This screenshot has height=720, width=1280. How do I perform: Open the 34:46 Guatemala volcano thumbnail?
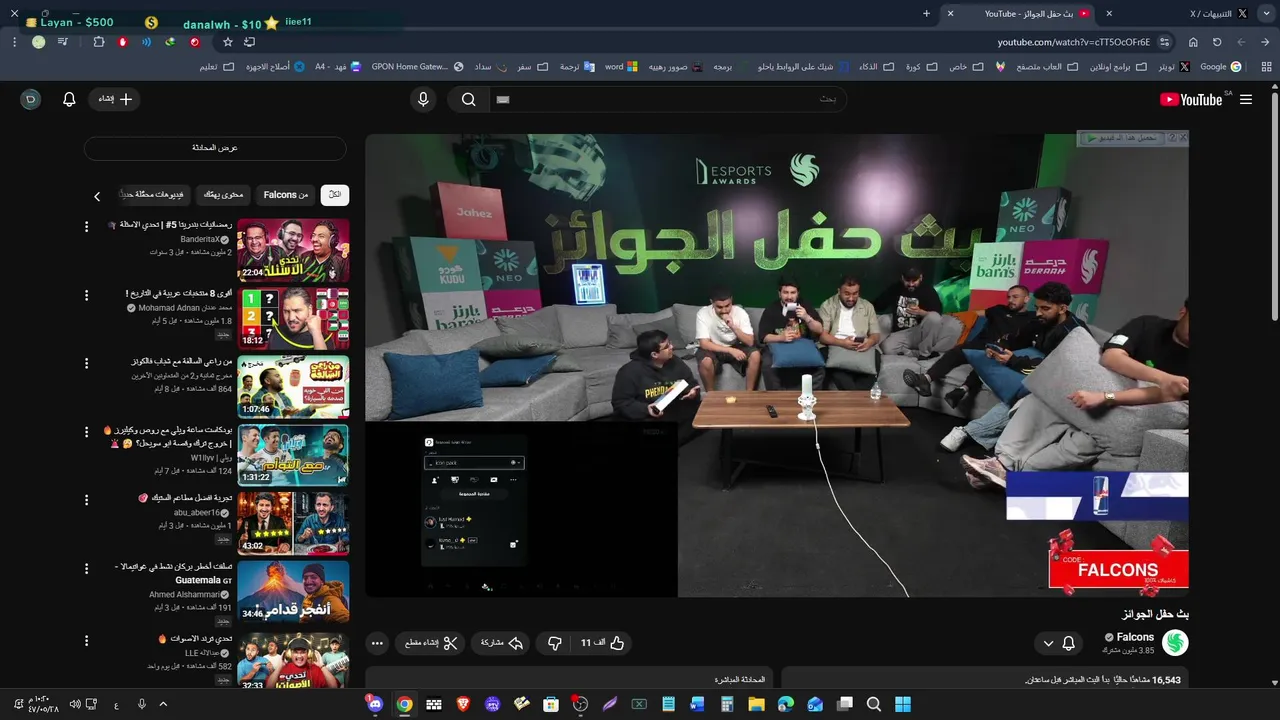pyautogui.click(x=293, y=591)
